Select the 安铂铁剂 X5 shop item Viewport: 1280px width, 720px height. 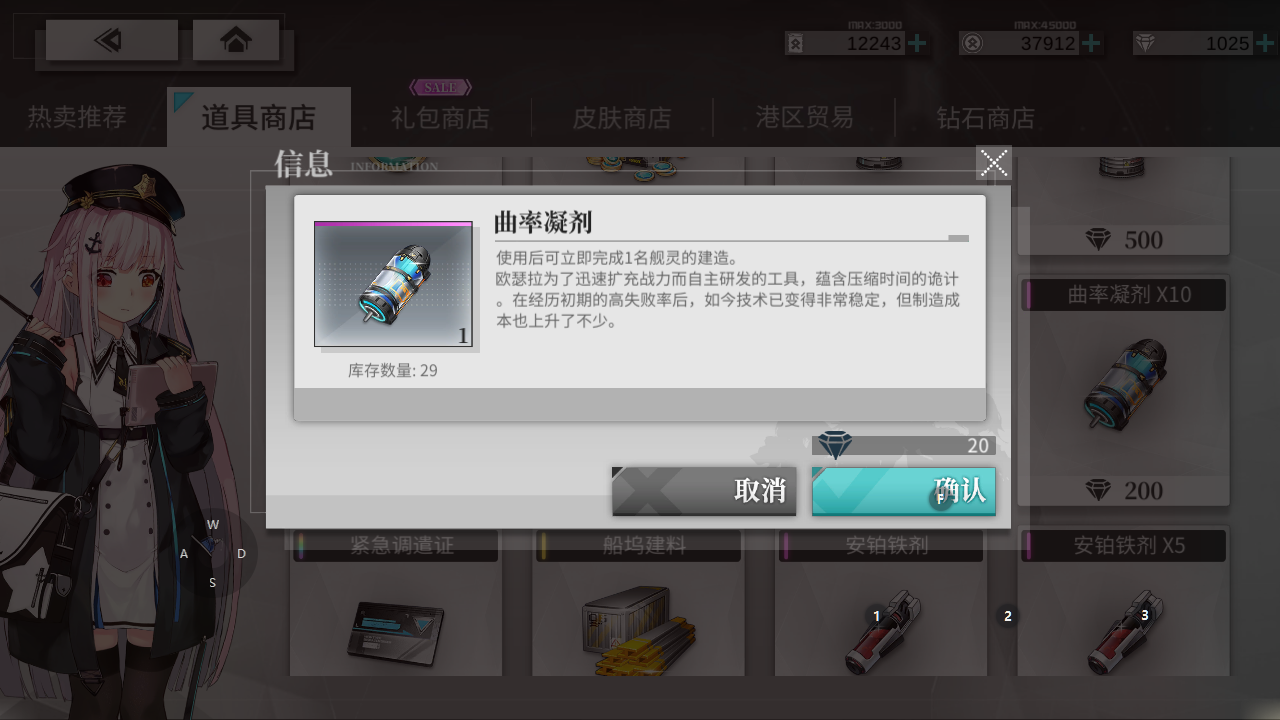pyautogui.click(x=1123, y=602)
